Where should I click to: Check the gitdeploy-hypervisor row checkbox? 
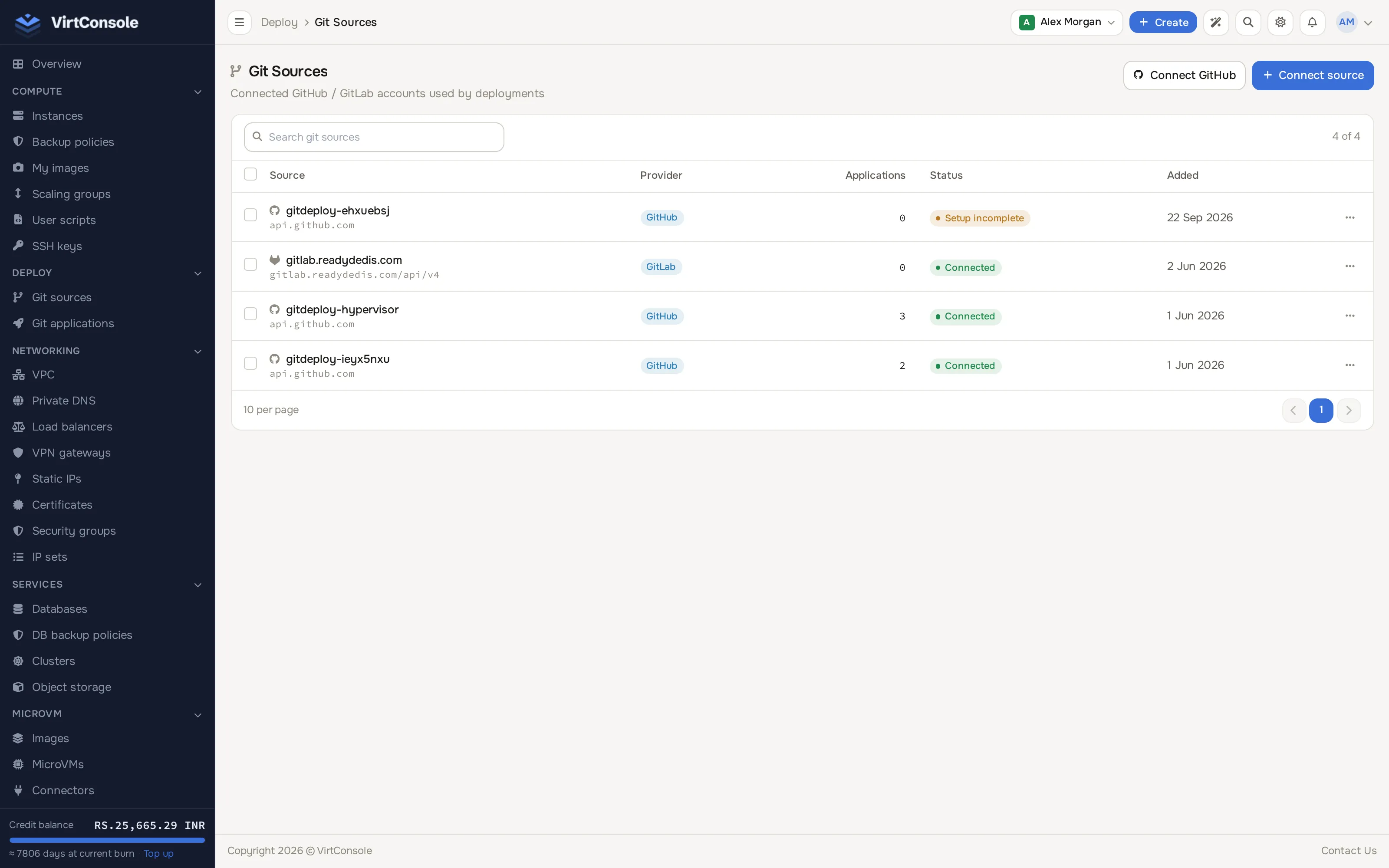pyautogui.click(x=250, y=314)
